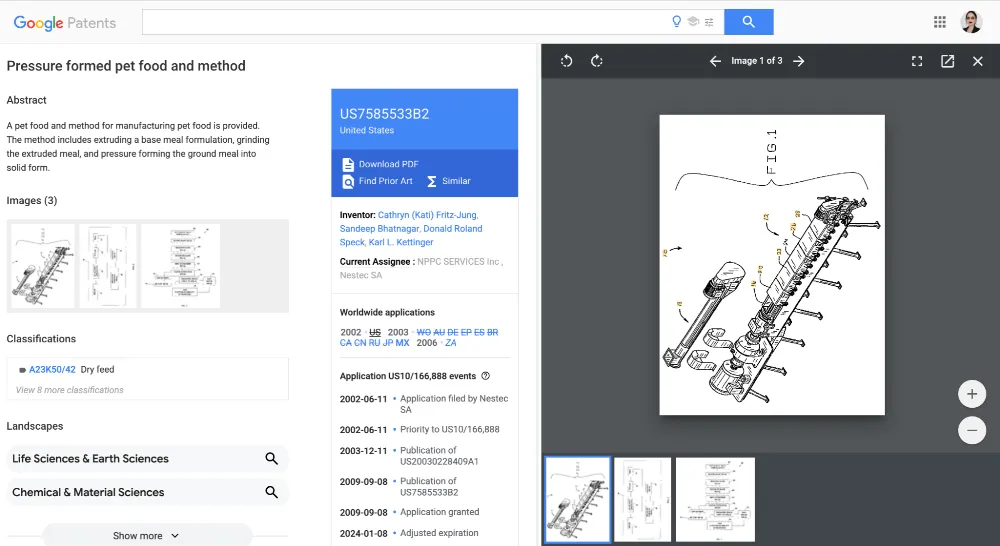1000x546 pixels.
Task: Open inventor Karl L. Kettinger link
Action: point(401,242)
